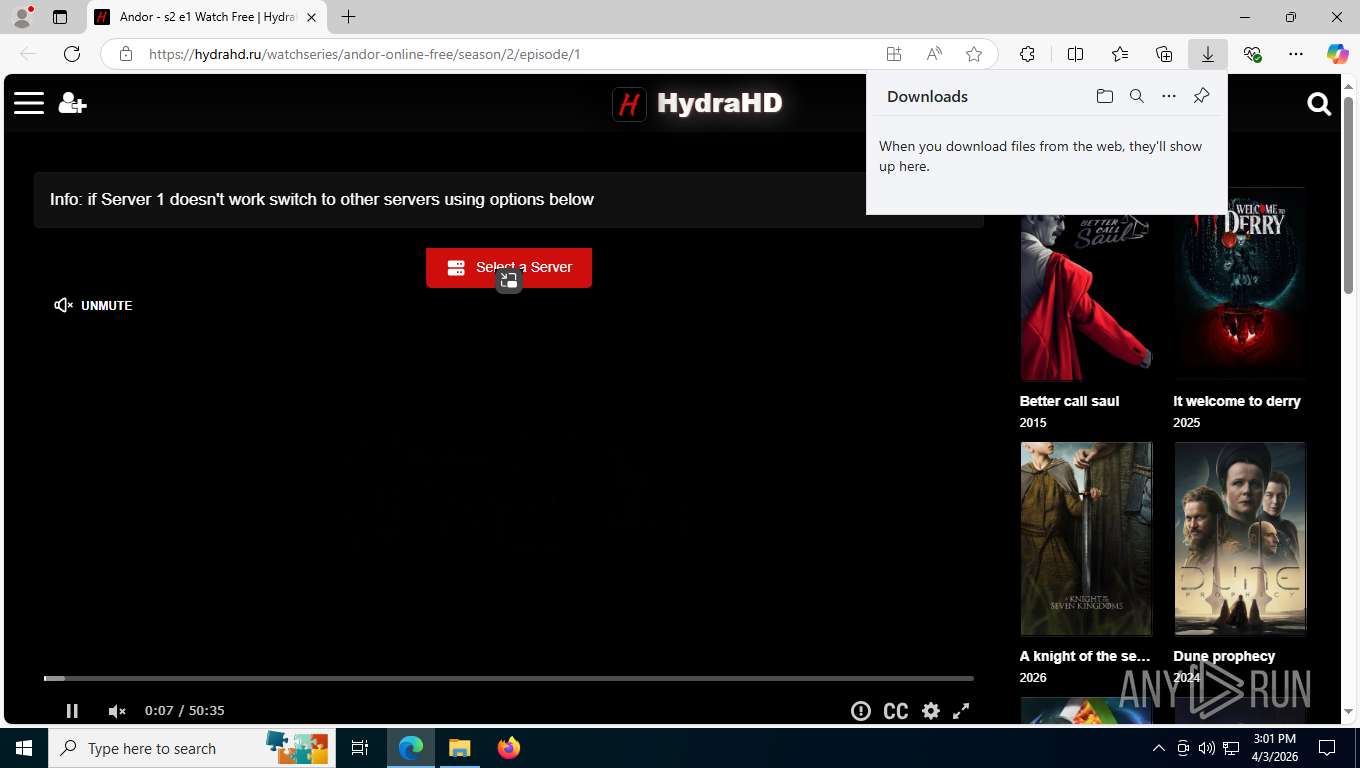Open the notification center
The image size is (1360, 768).
pyautogui.click(x=1327, y=748)
